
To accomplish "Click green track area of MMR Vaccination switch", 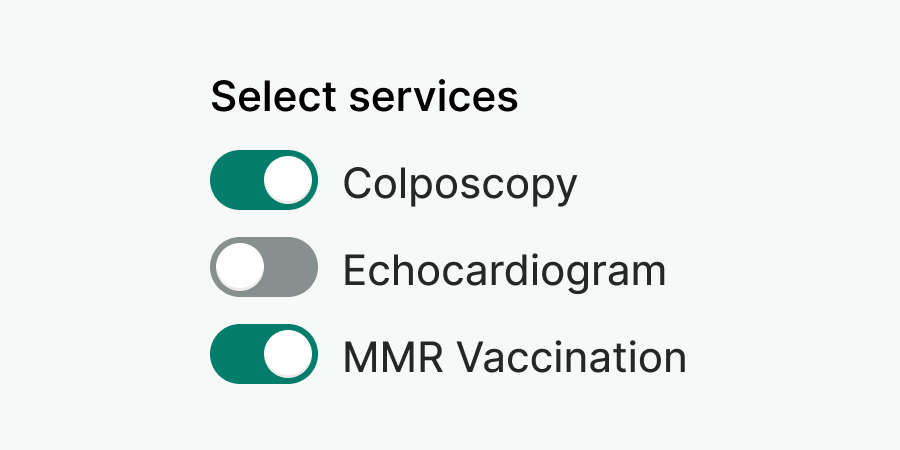I will 236,355.
